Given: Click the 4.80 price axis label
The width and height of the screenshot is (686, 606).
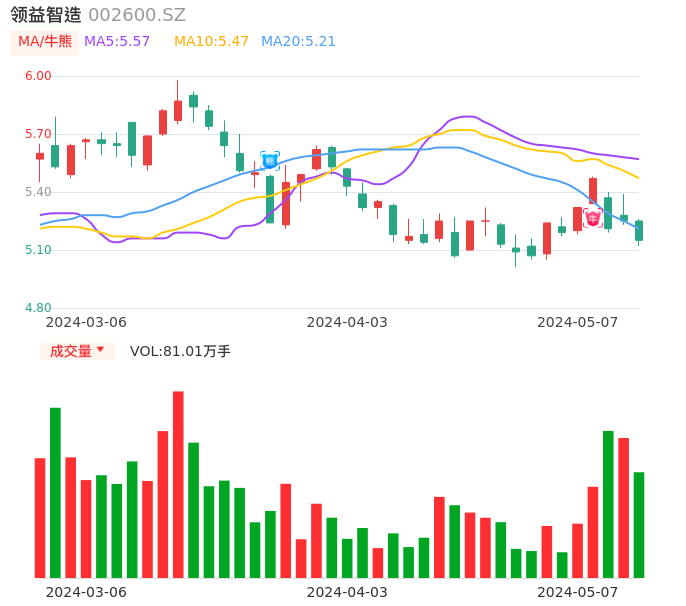Looking at the screenshot, I should tap(38, 308).
